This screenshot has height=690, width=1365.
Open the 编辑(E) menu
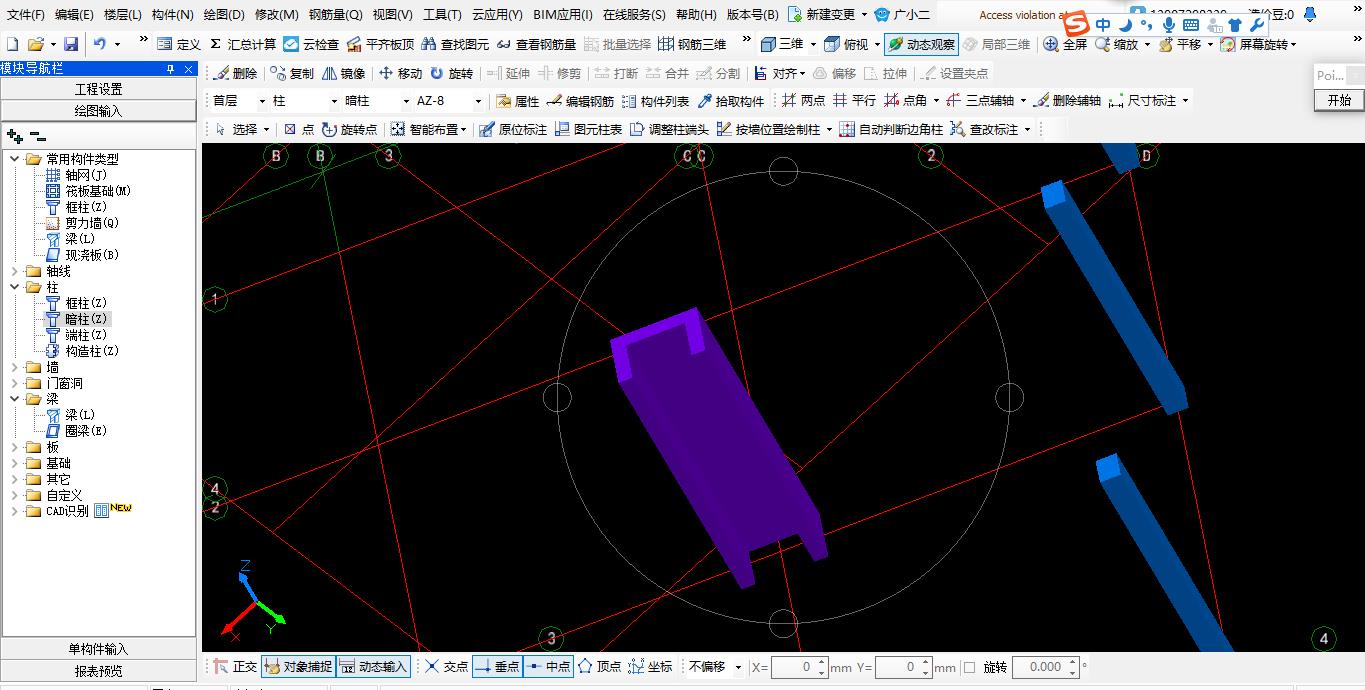pyautogui.click(x=74, y=15)
